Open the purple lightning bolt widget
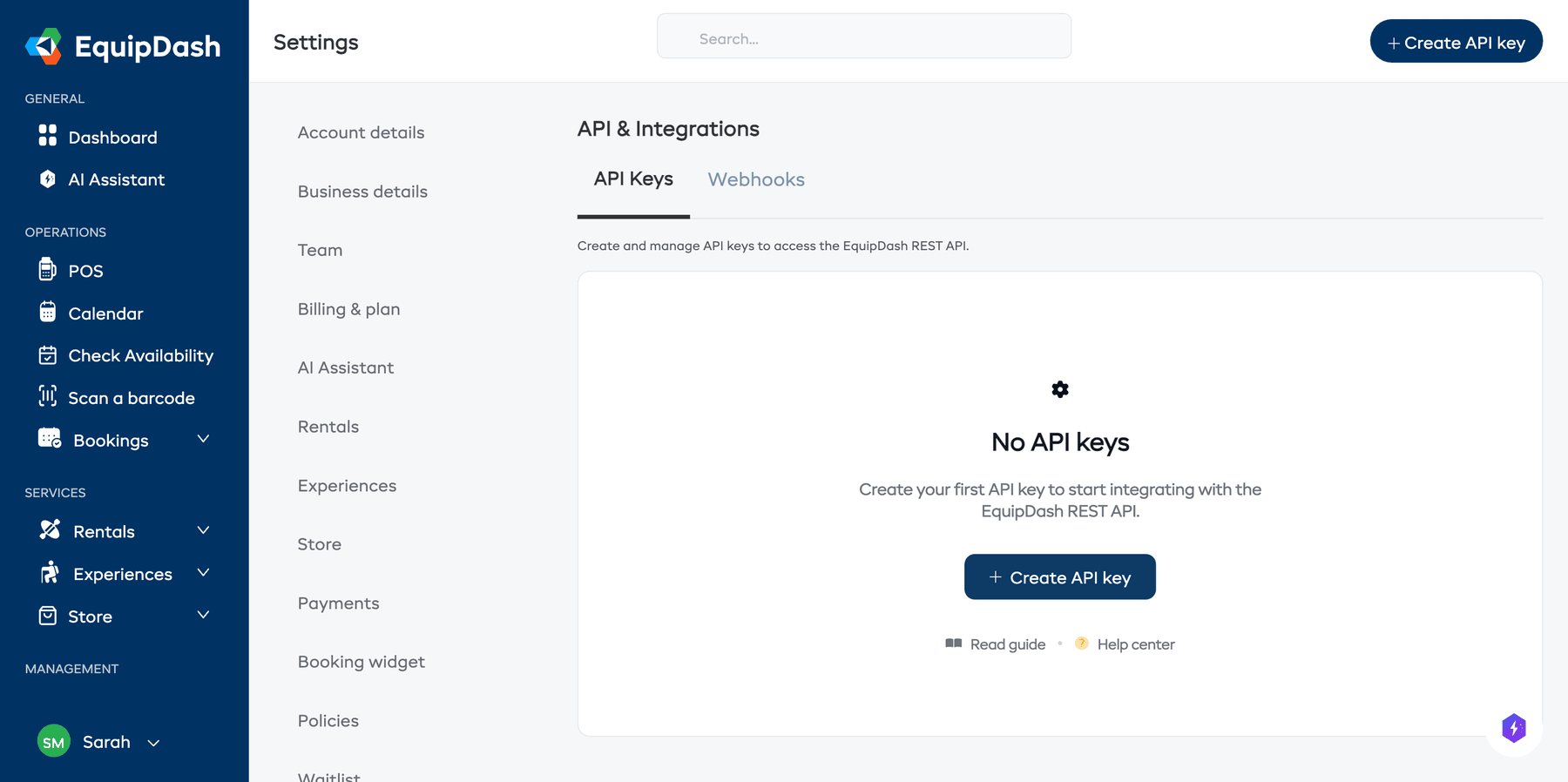 [x=1514, y=728]
